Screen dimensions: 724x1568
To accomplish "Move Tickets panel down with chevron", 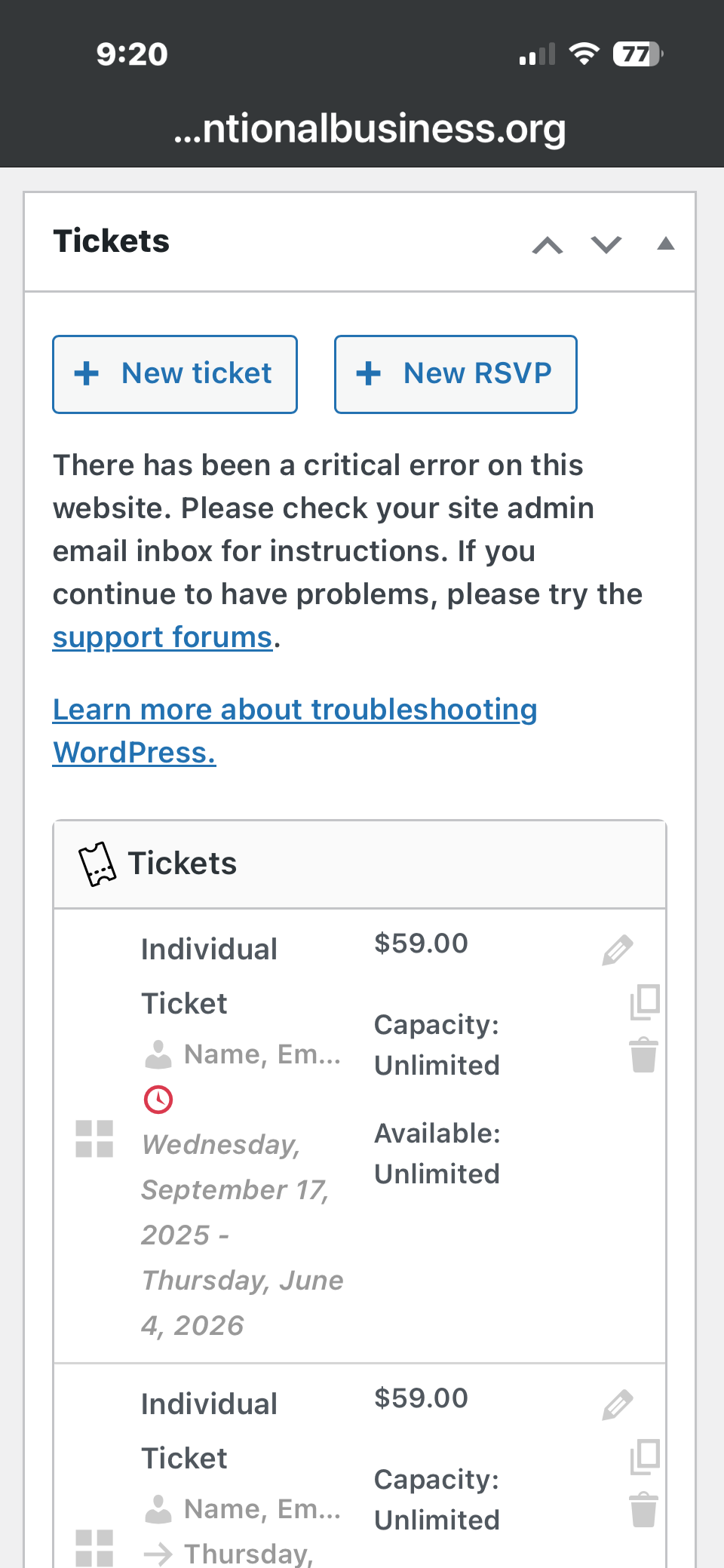I will tap(606, 244).
